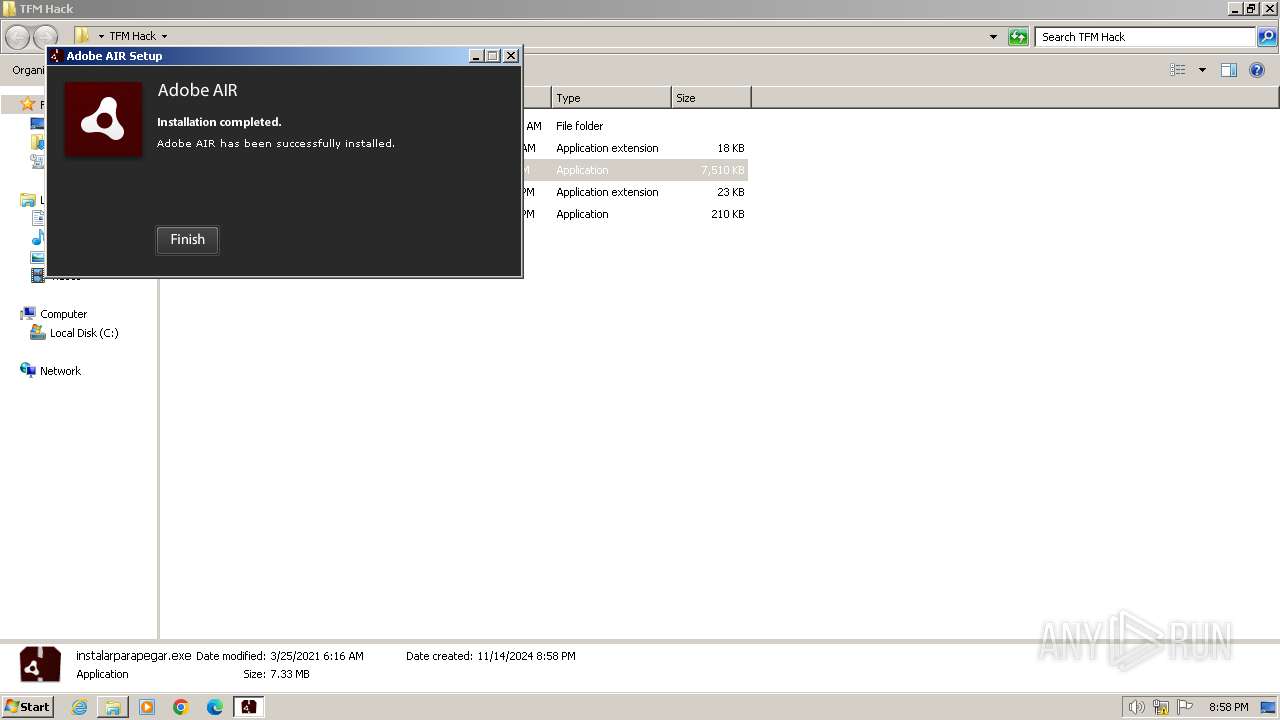Select Computer in the navigation pane
Viewport: 1280px width, 720px height.
click(63, 314)
